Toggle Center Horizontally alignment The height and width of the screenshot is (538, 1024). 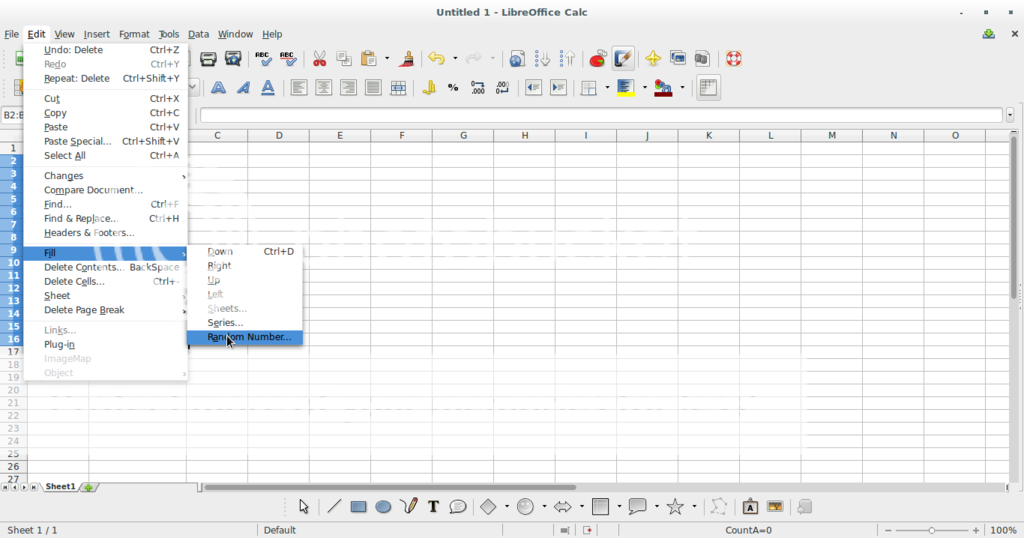point(323,87)
